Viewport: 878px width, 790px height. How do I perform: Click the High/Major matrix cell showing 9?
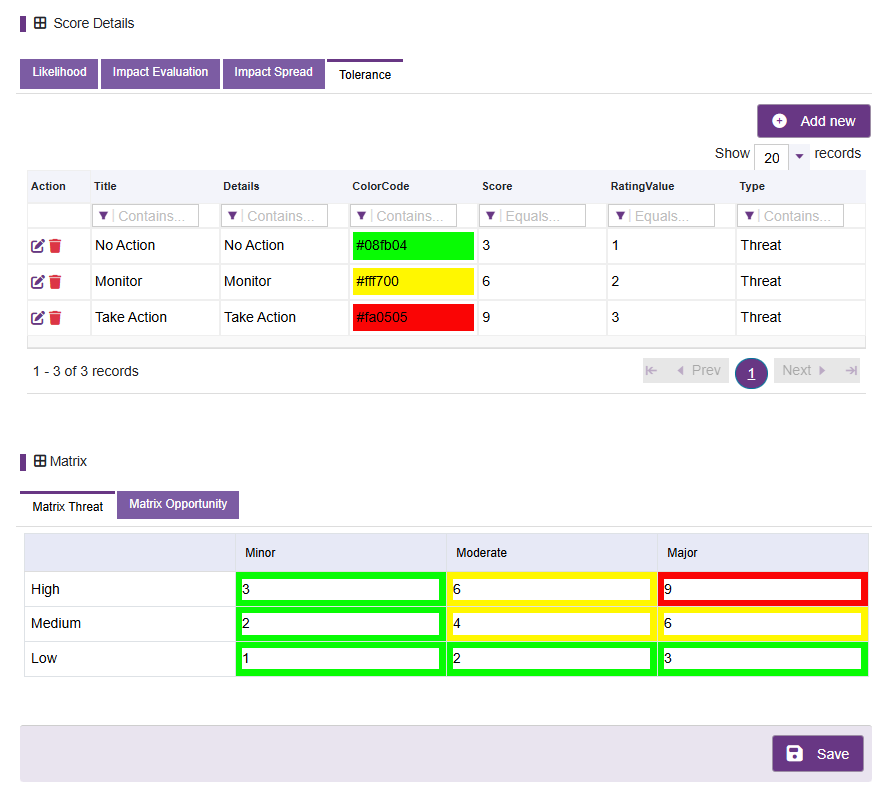tap(762, 589)
